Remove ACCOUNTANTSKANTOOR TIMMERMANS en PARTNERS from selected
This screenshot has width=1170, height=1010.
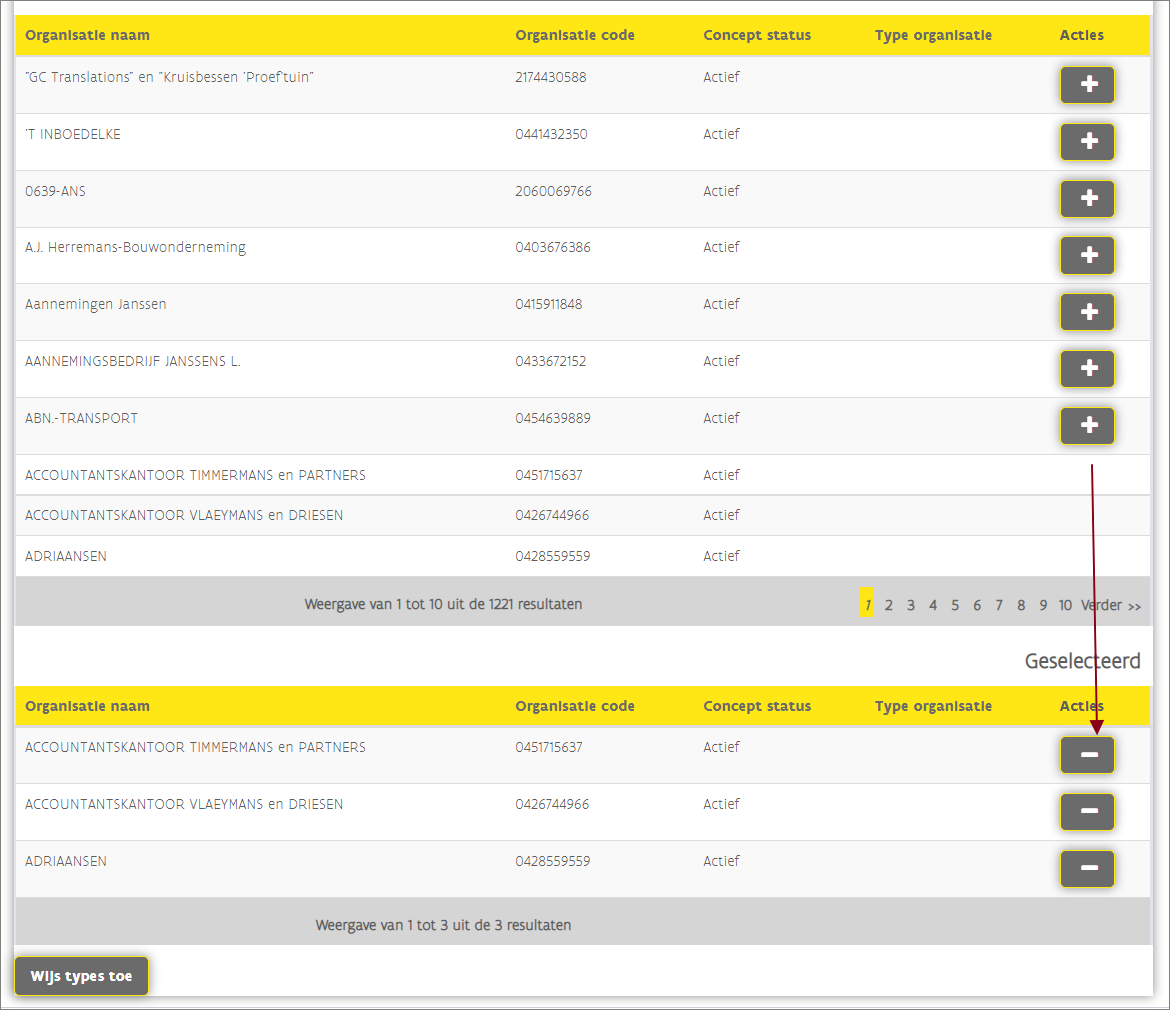click(x=1087, y=755)
